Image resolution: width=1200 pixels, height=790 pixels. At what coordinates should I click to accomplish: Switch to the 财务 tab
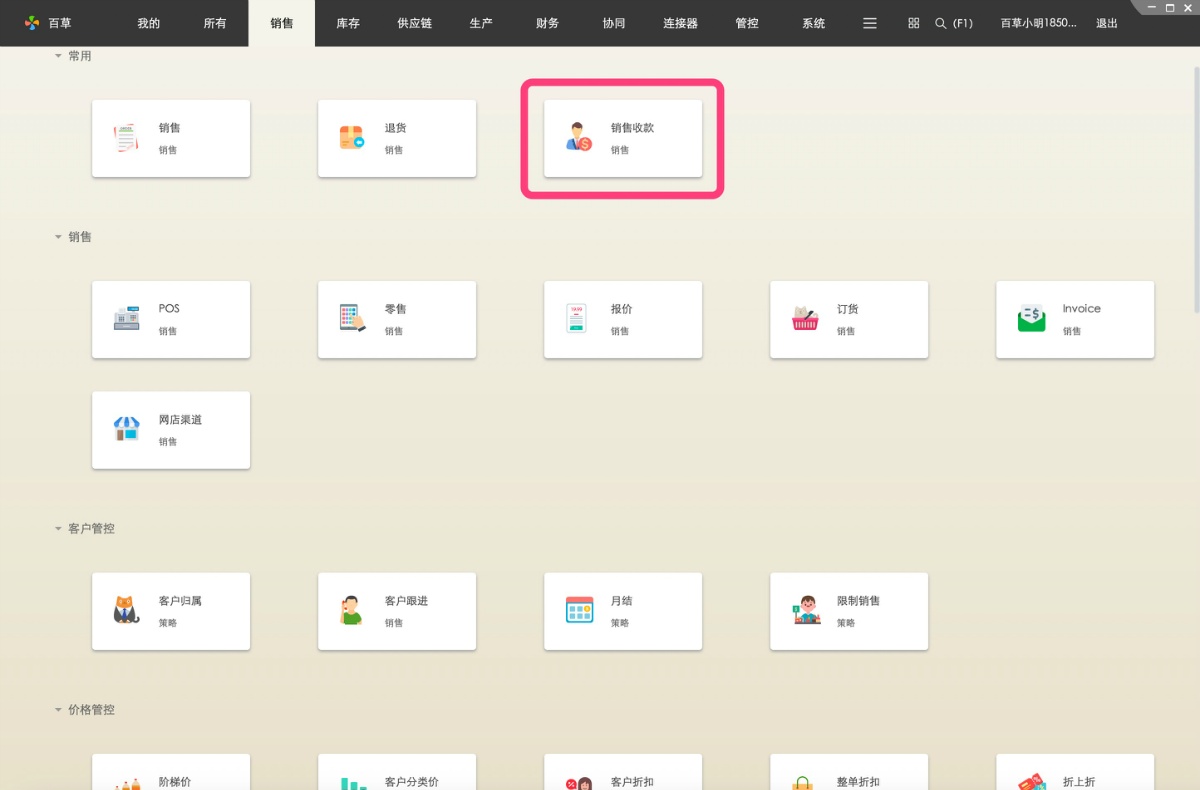(548, 23)
